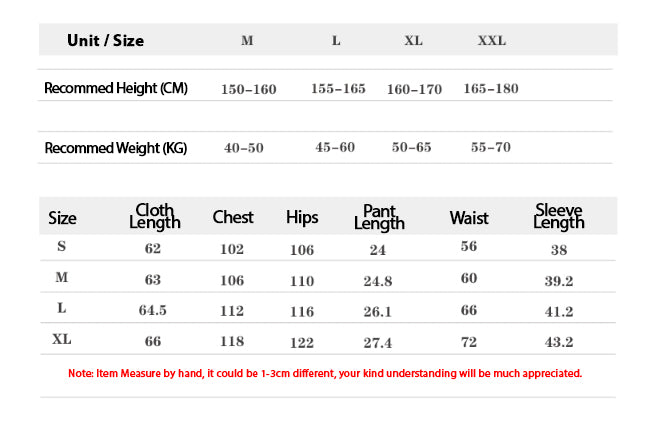Click the "Size" header in measurements table
The height and width of the screenshot is (441, 650).
62,218
